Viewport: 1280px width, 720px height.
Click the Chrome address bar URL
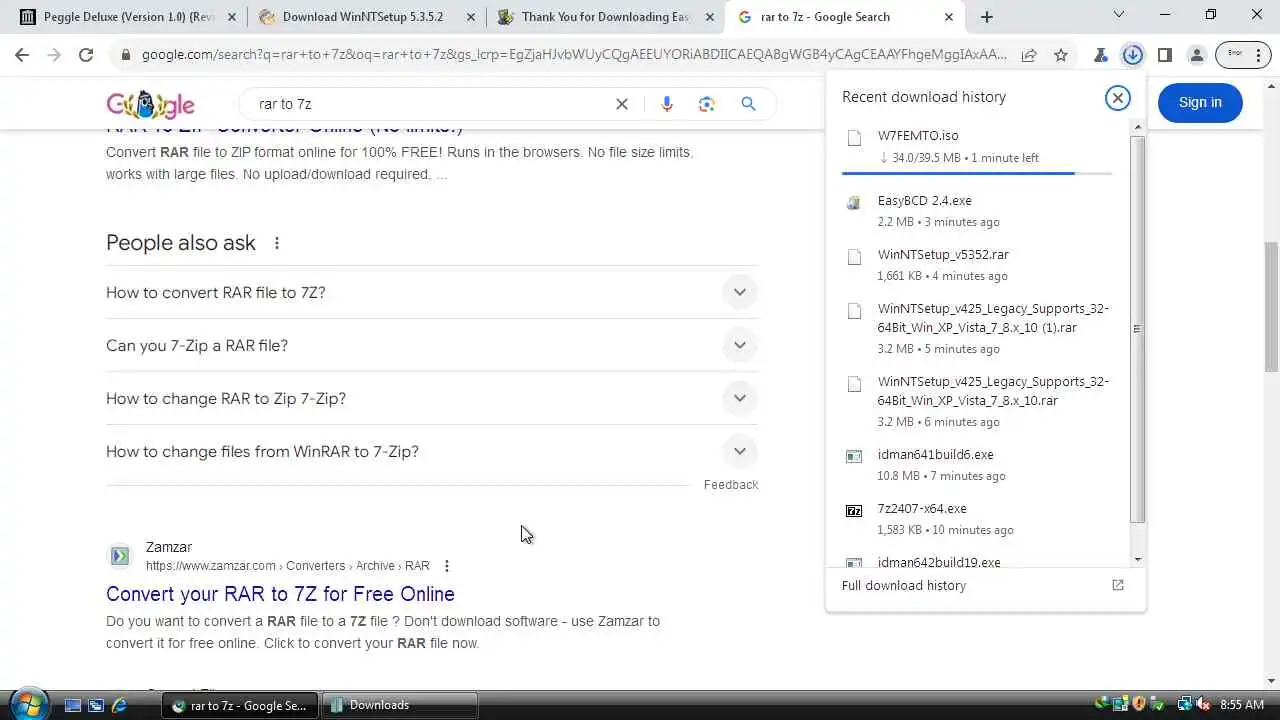click(574, 56)
